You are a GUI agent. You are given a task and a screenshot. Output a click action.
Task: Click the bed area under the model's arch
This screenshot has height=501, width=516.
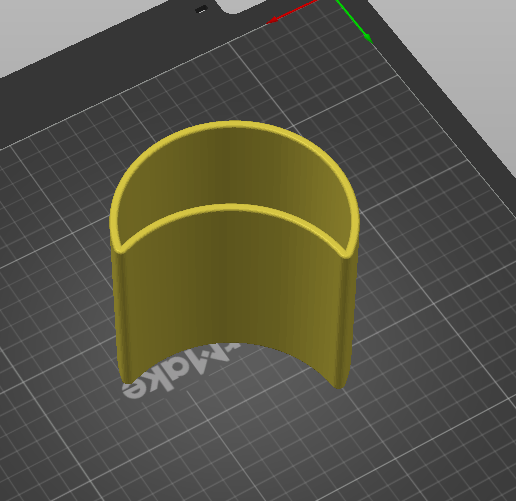click(233, 360)
